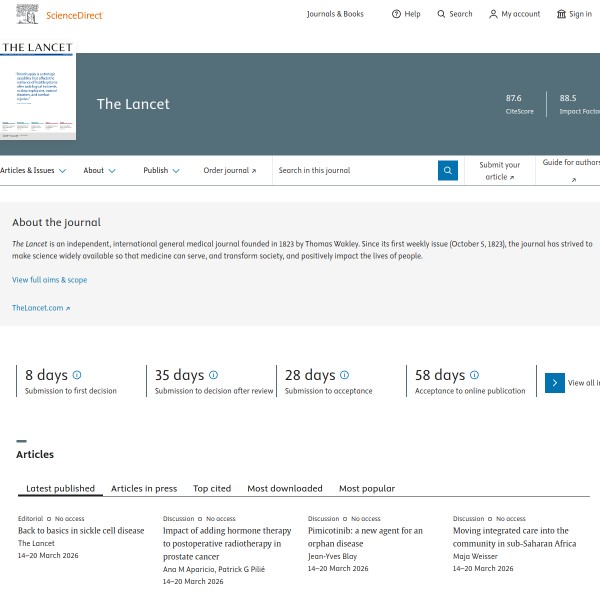The width and height of the screenshot is (600, 600).
Task: Click the Sign in institution icon
Action: click(x=561, y=14)
